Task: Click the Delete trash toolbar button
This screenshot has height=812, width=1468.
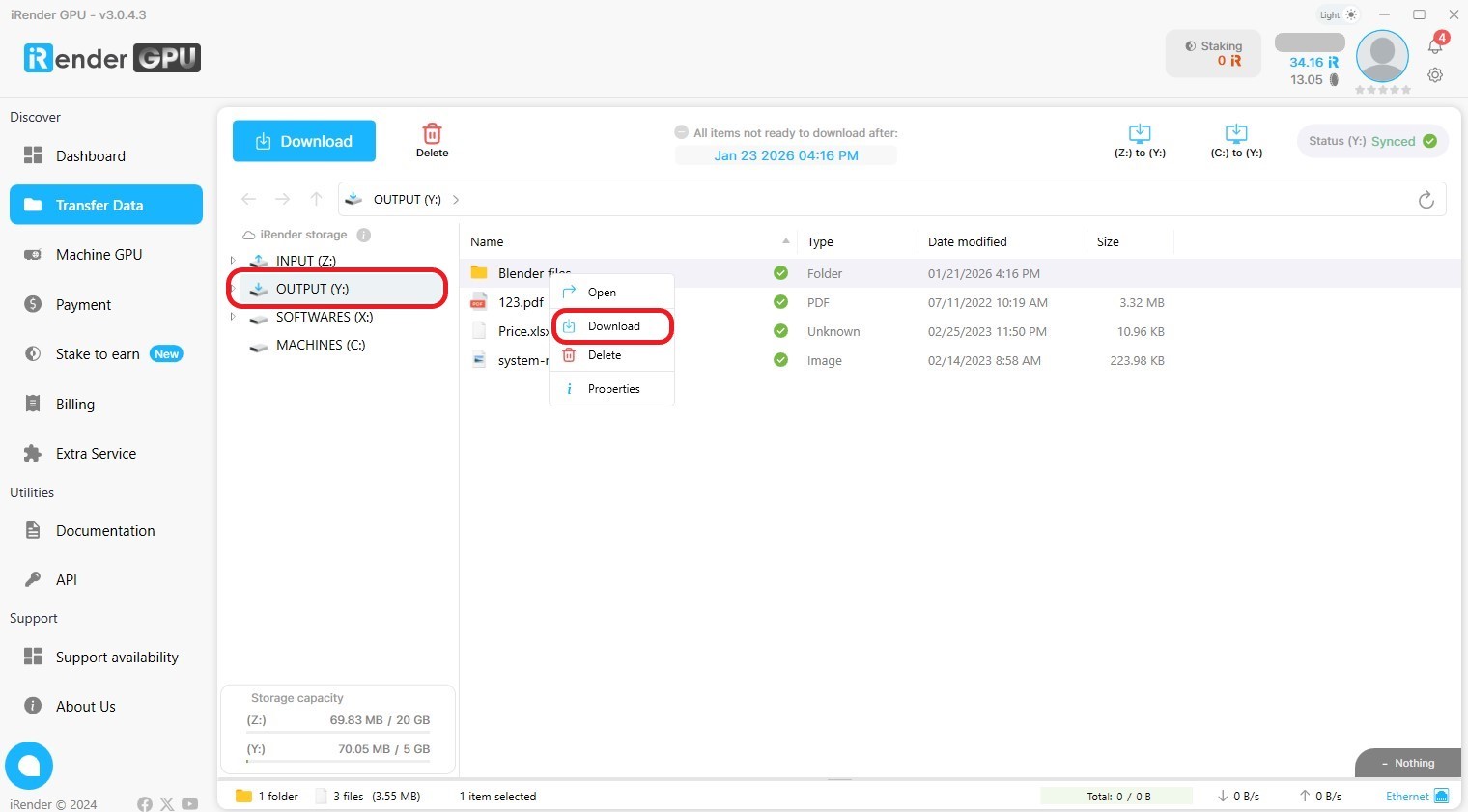Action: [x=432, y=141]
